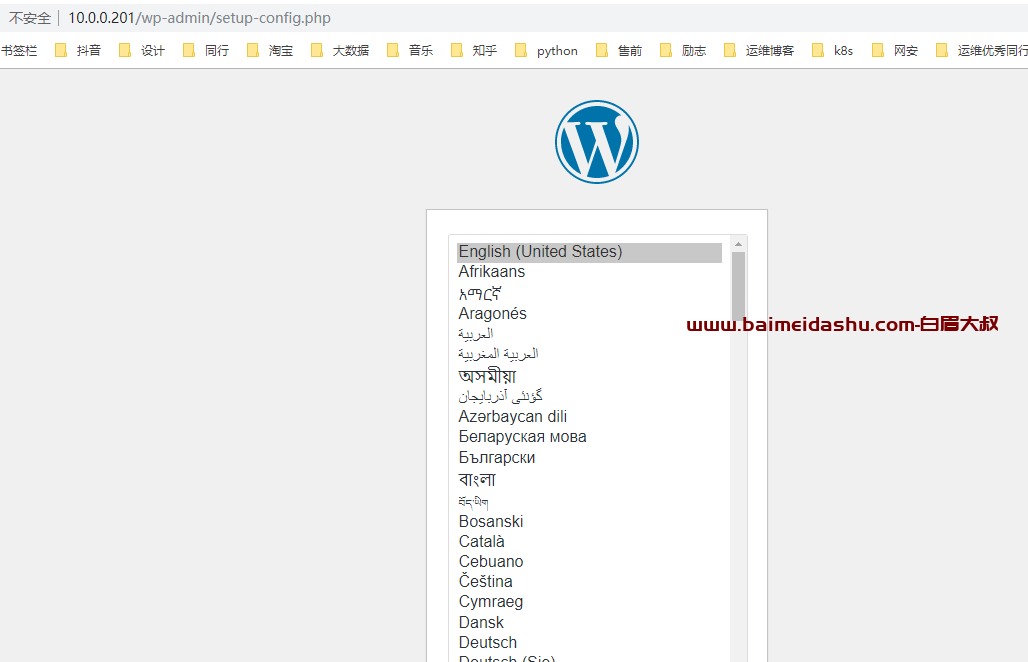
Task: Open the 运维博客 bookmark folder
Action: point(759,50)
